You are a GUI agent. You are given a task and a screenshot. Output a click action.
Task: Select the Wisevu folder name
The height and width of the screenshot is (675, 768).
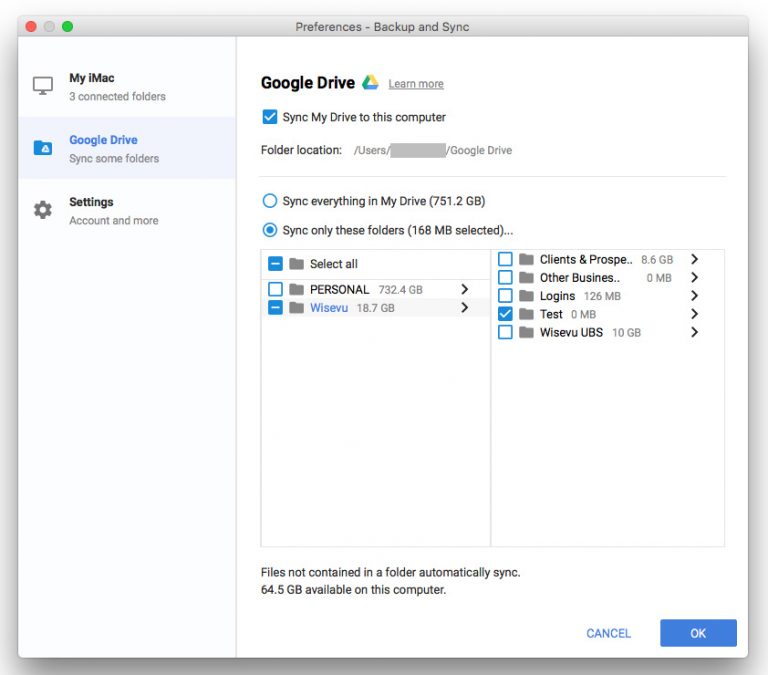(329, 308)
